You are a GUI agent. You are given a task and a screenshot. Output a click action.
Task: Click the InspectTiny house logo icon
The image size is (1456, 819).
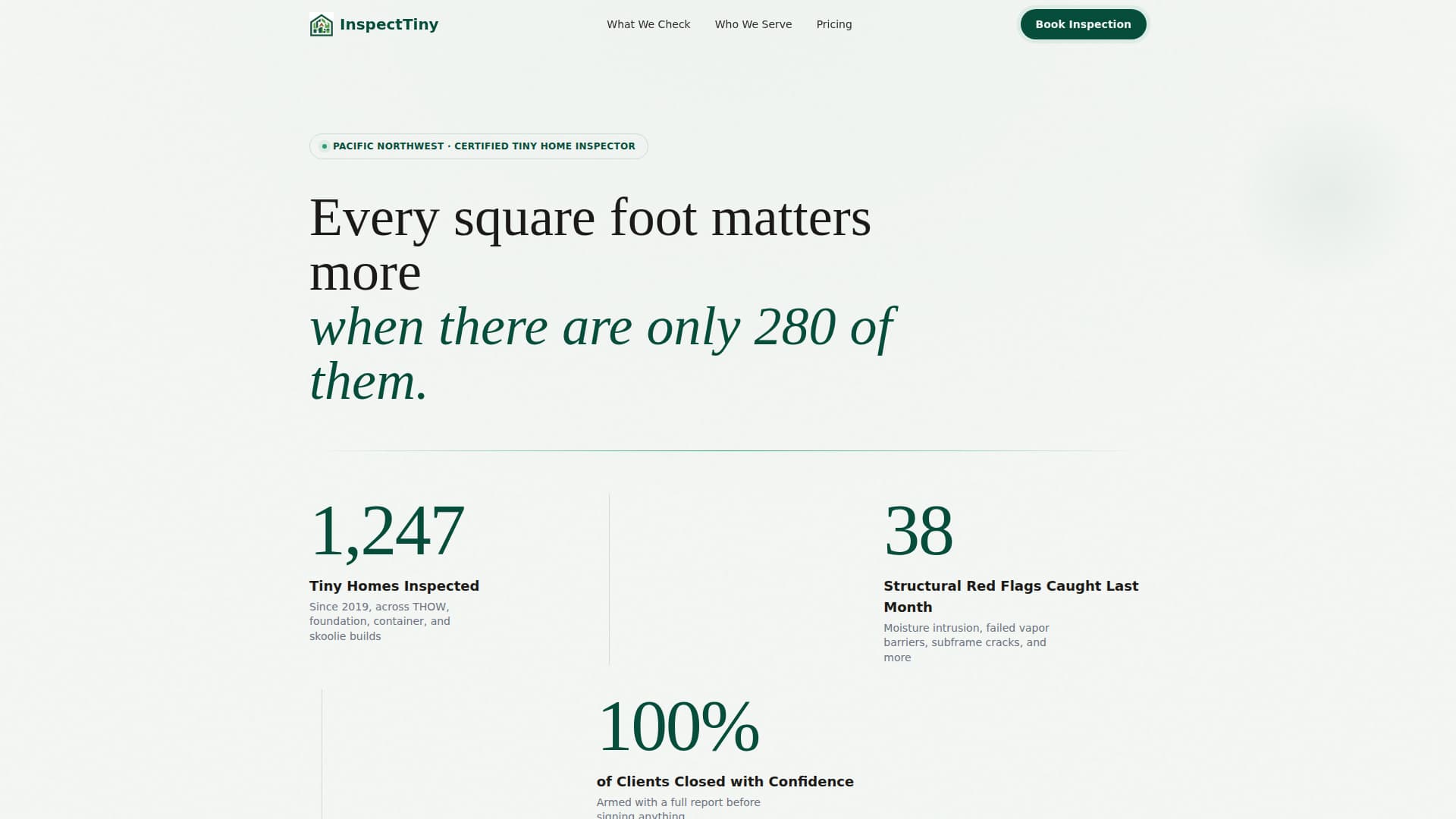point(322,24)
